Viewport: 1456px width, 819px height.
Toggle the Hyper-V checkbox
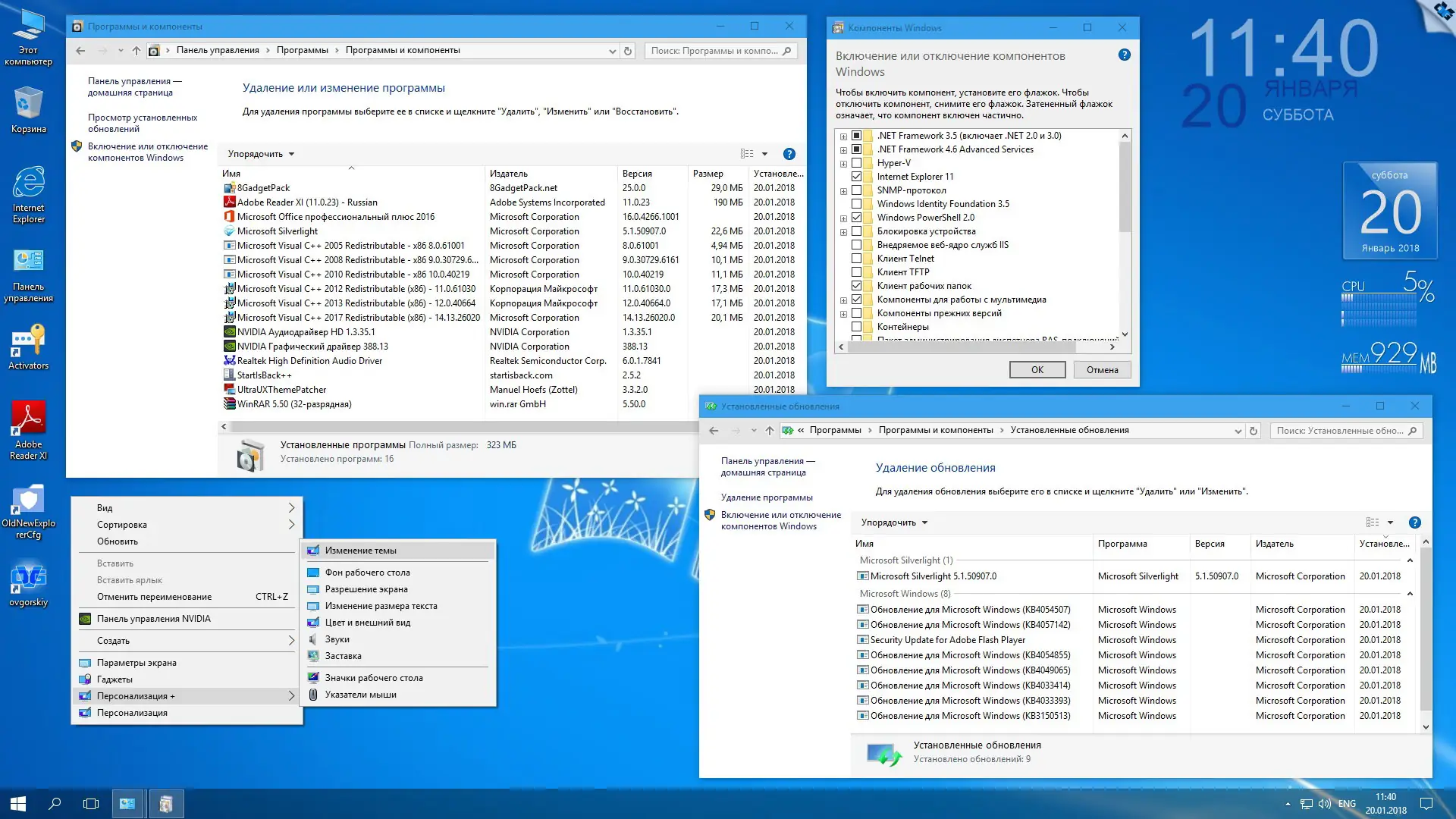[x=856, y=163]
